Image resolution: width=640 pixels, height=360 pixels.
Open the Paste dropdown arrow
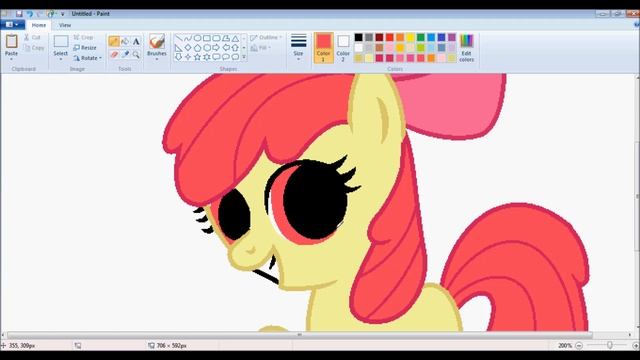11,59
